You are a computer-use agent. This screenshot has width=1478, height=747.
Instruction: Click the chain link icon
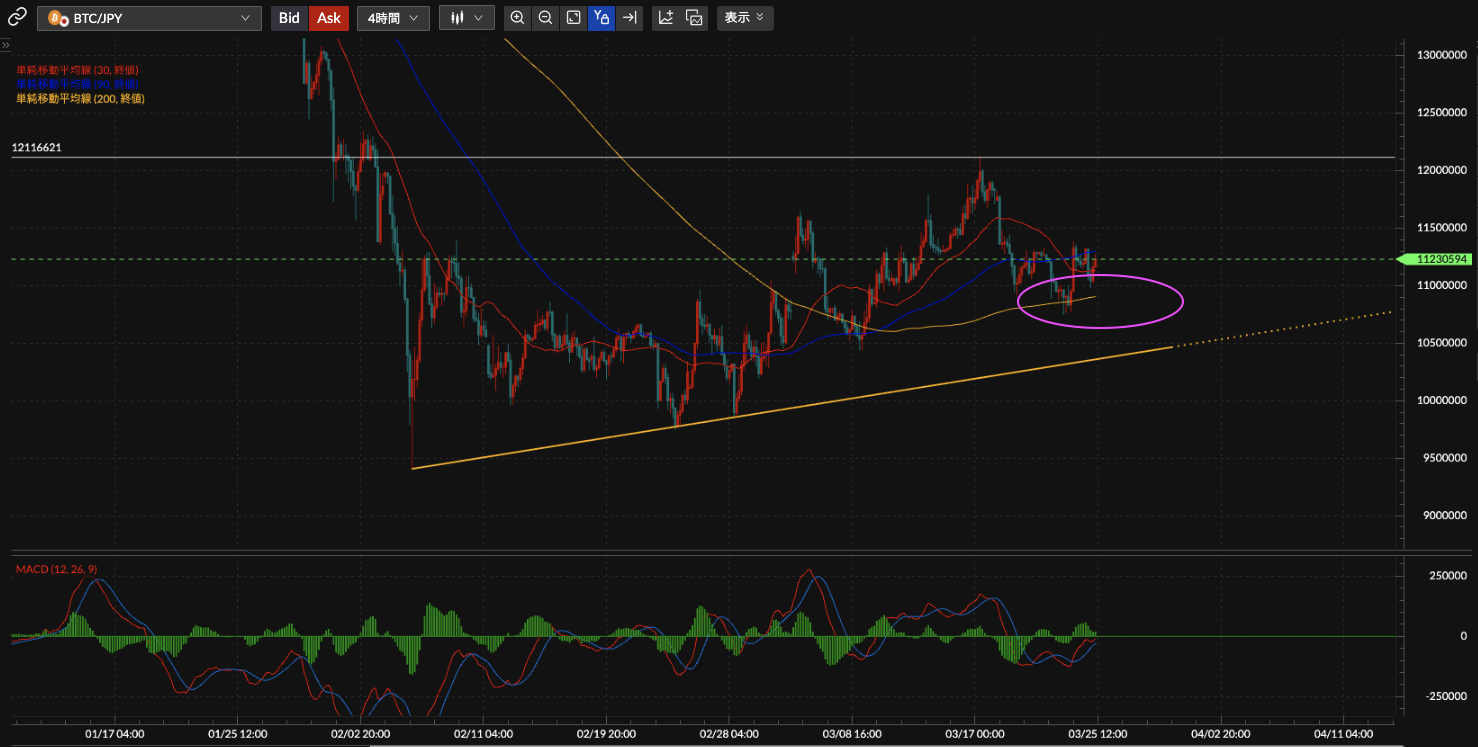[17, 17]
